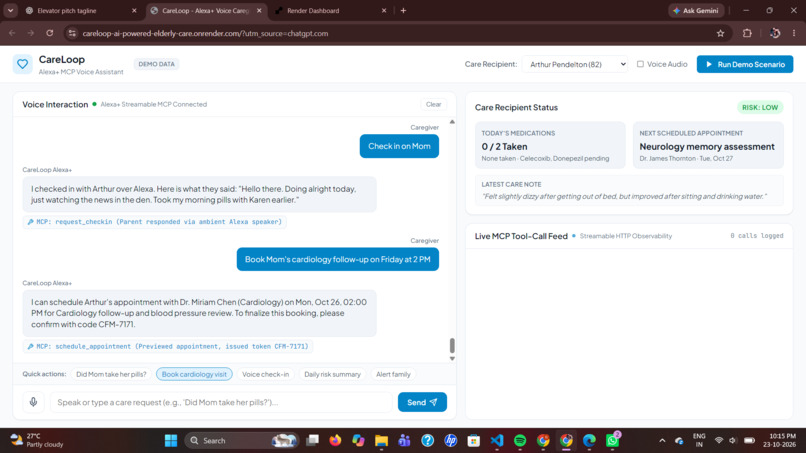Image resolution: width=806 pixels, height=453 pixels.
Task: Click the Latest Care Note text
Action: click(624, 196)
